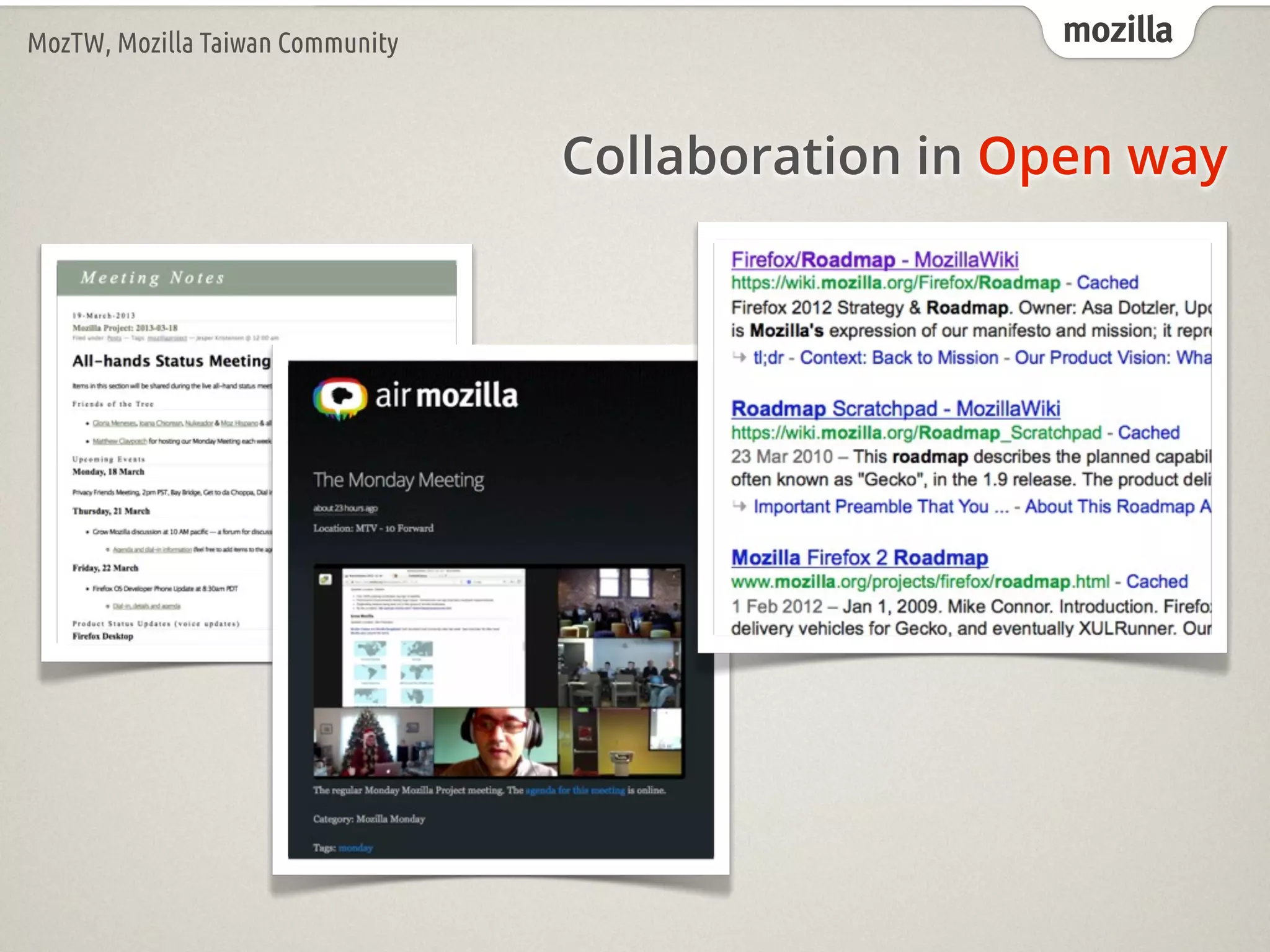Click 'Firefox Desktop' heading in notes

pyautogui.click(x=103, y=637)
